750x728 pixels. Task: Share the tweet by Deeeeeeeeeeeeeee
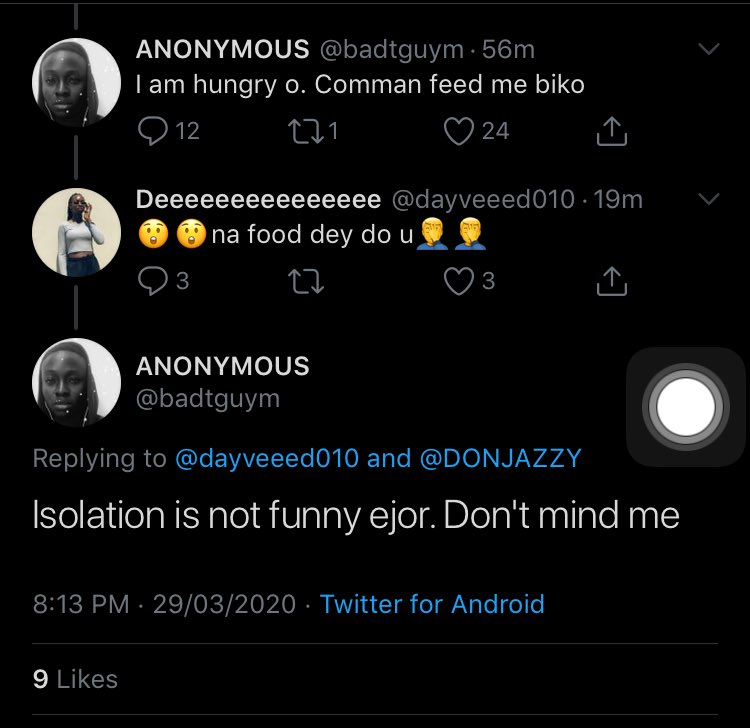[x=611, y=282]
